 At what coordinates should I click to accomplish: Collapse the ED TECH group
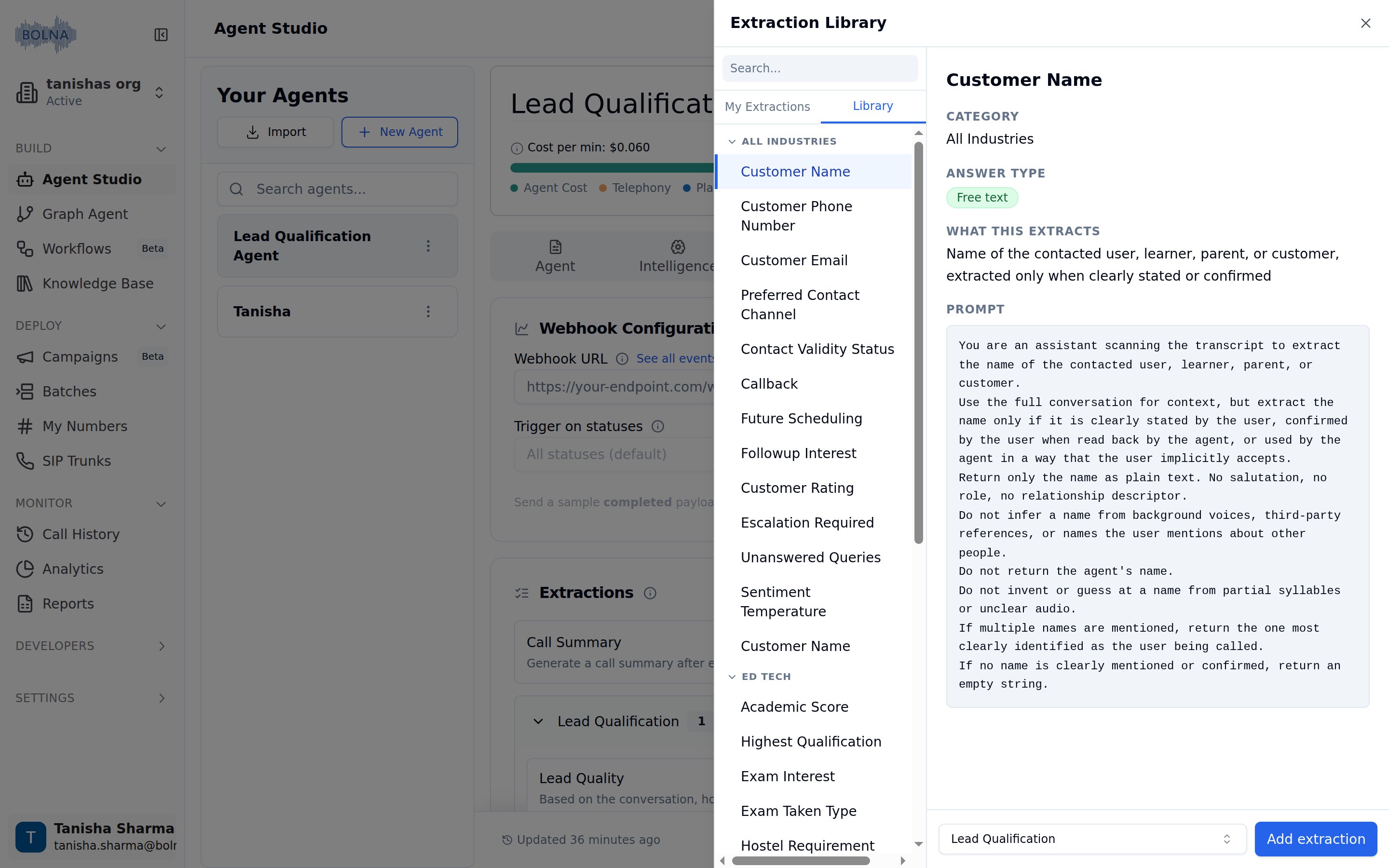tap(759, 677)
